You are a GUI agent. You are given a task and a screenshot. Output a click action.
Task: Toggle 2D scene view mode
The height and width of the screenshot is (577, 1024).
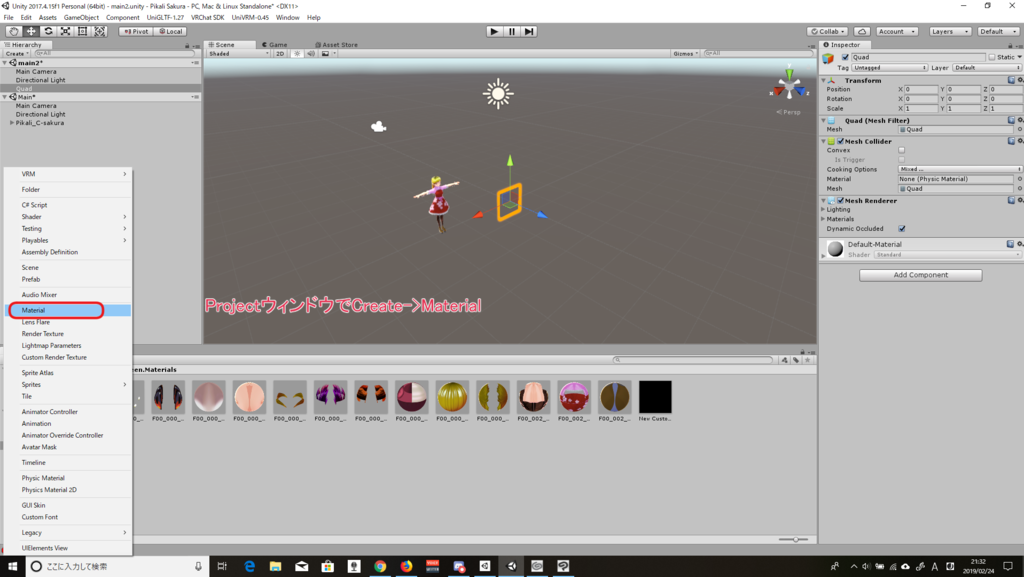280,54
